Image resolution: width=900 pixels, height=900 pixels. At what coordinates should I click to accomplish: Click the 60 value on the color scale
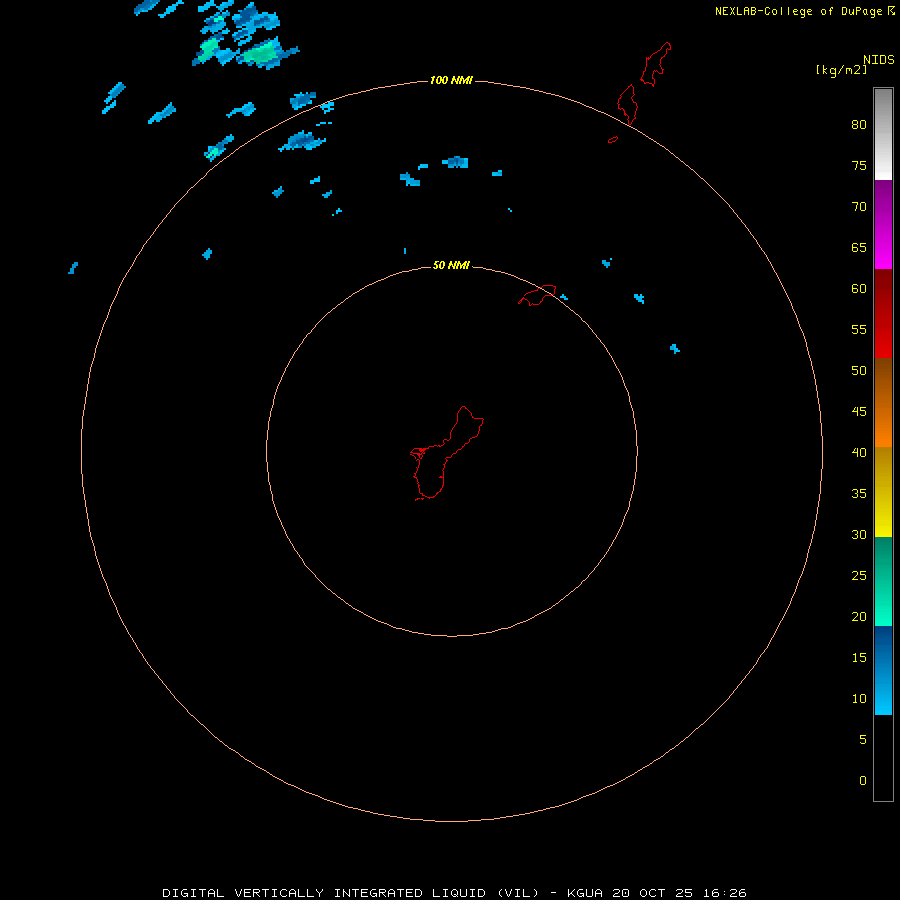tap(859, 289)
